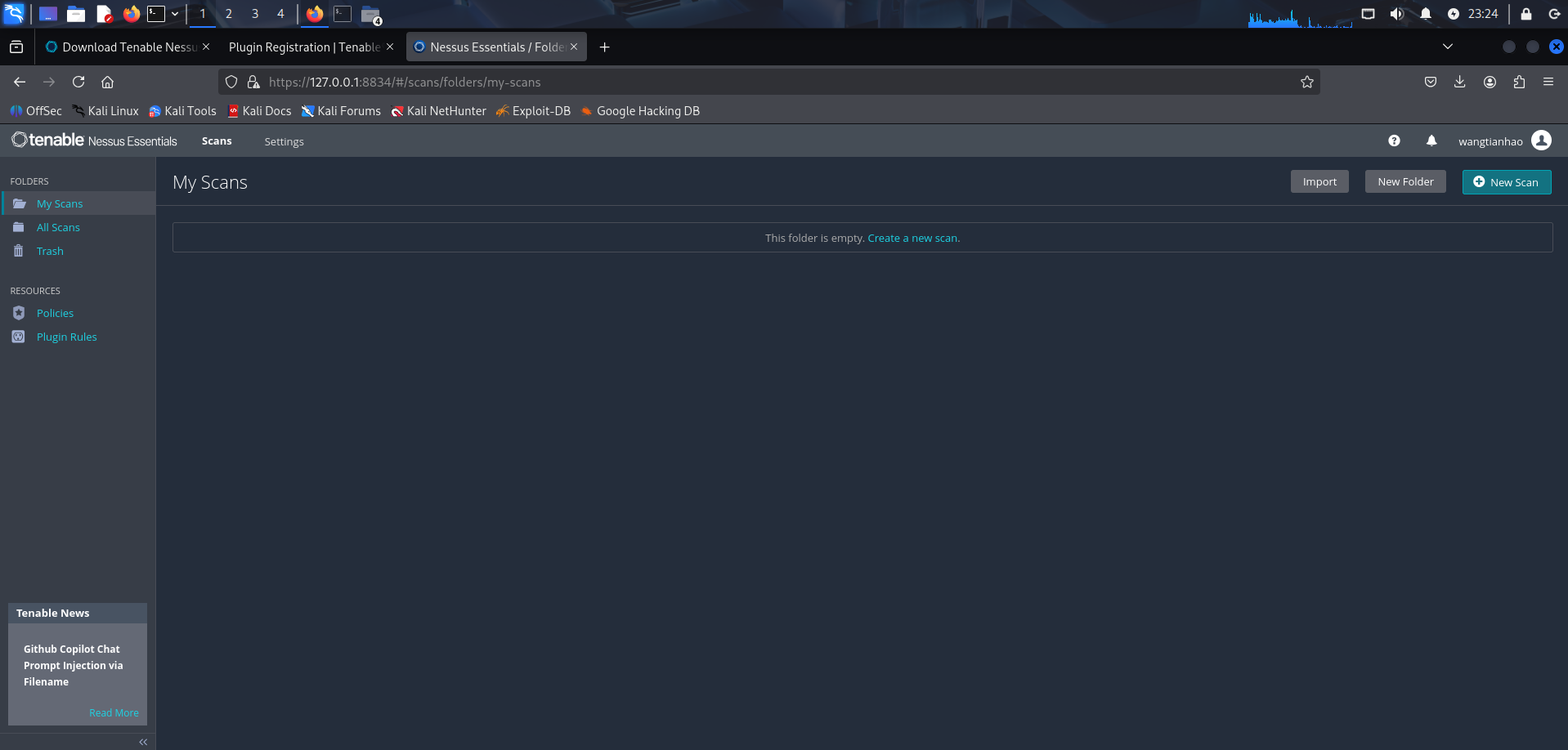Click the New Folder button
This screenshot has height=750, width=1568.
point(1405,181)
